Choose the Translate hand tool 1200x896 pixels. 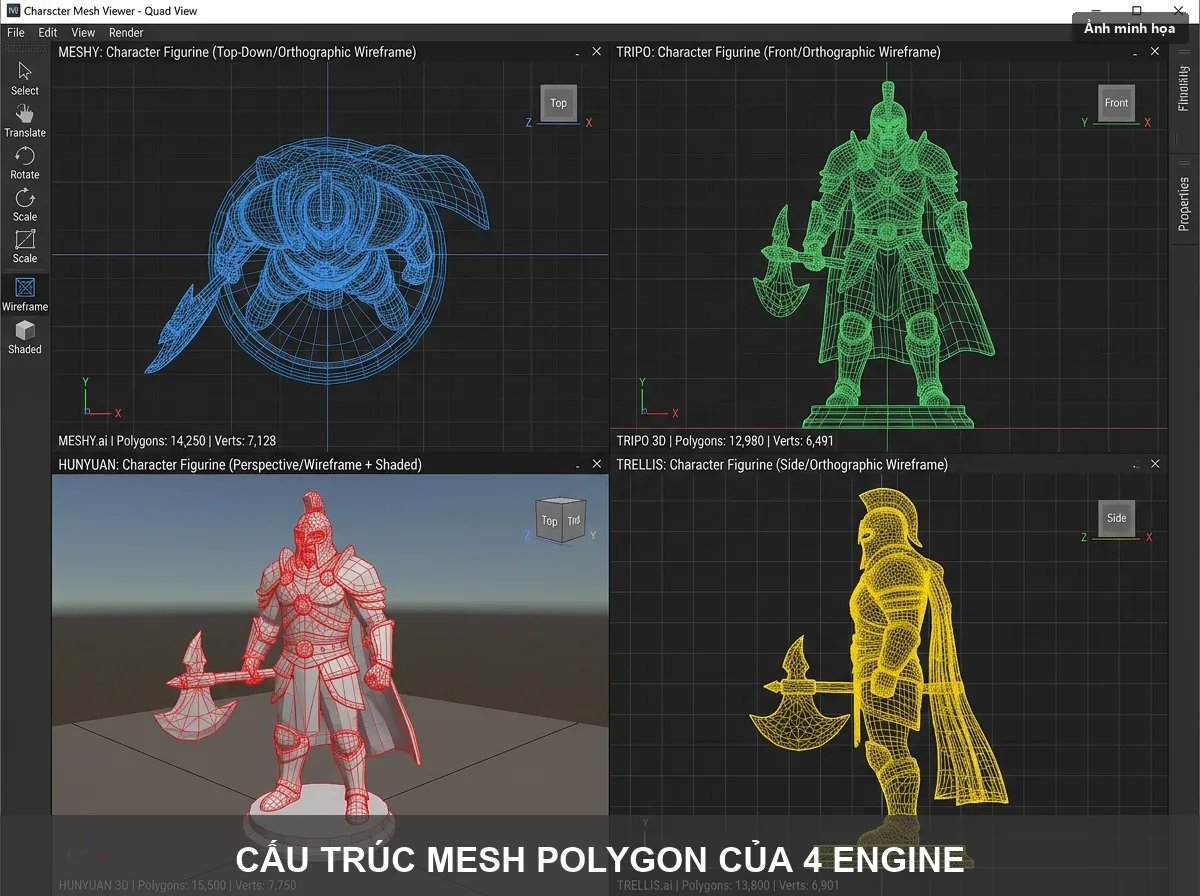(x=25, y=120)
